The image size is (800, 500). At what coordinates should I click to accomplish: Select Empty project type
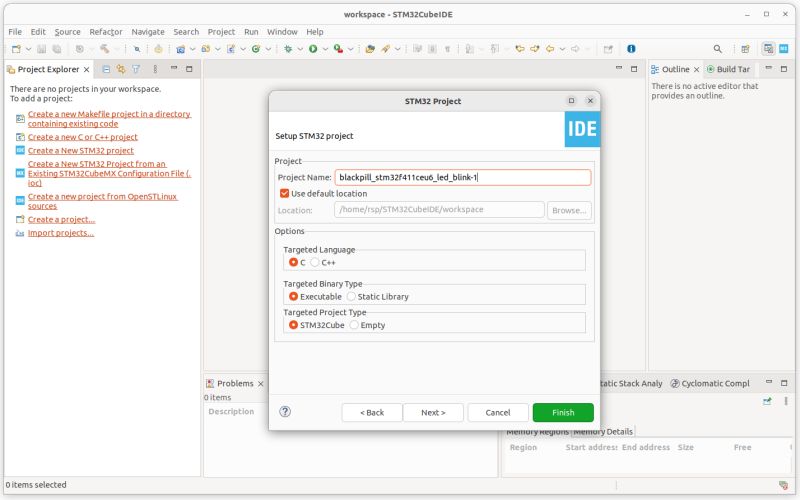(354, 325)
